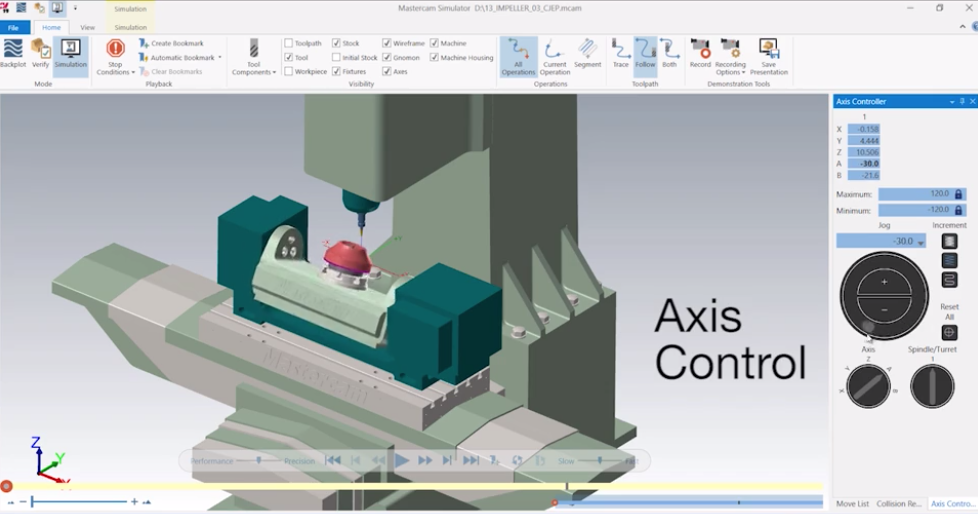Select the Home ribbon tab
978x514 pixels.
(x=51, y=27)
